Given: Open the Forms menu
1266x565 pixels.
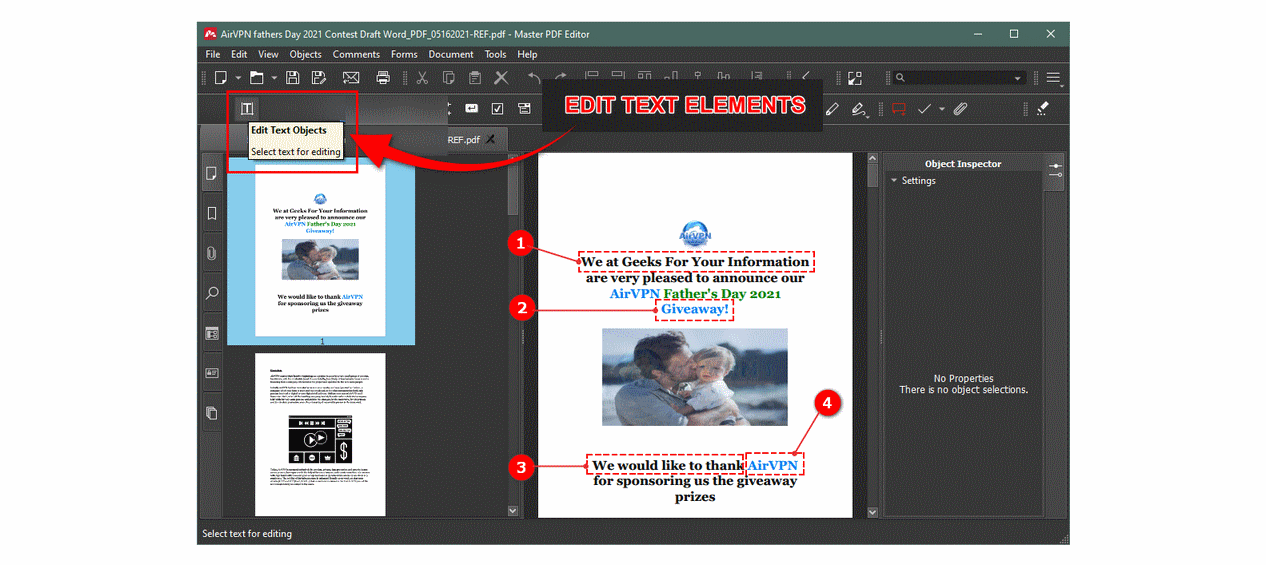Looking at the screenshot, I should 404,54.
